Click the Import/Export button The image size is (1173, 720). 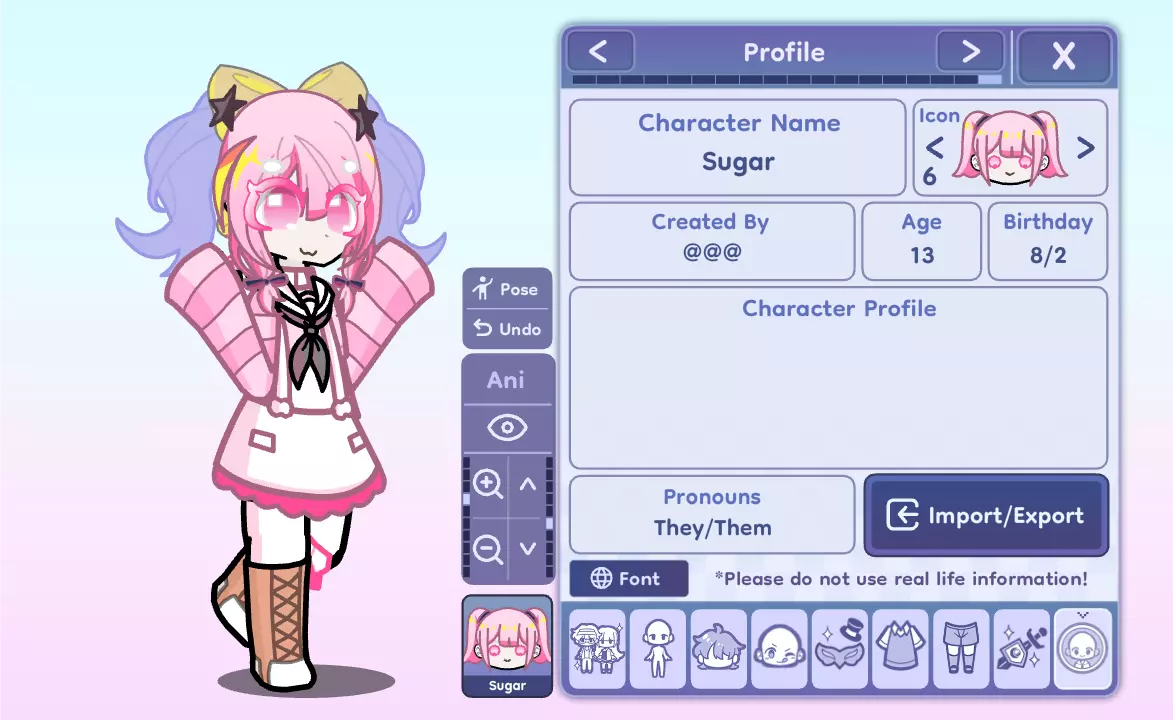986,515
